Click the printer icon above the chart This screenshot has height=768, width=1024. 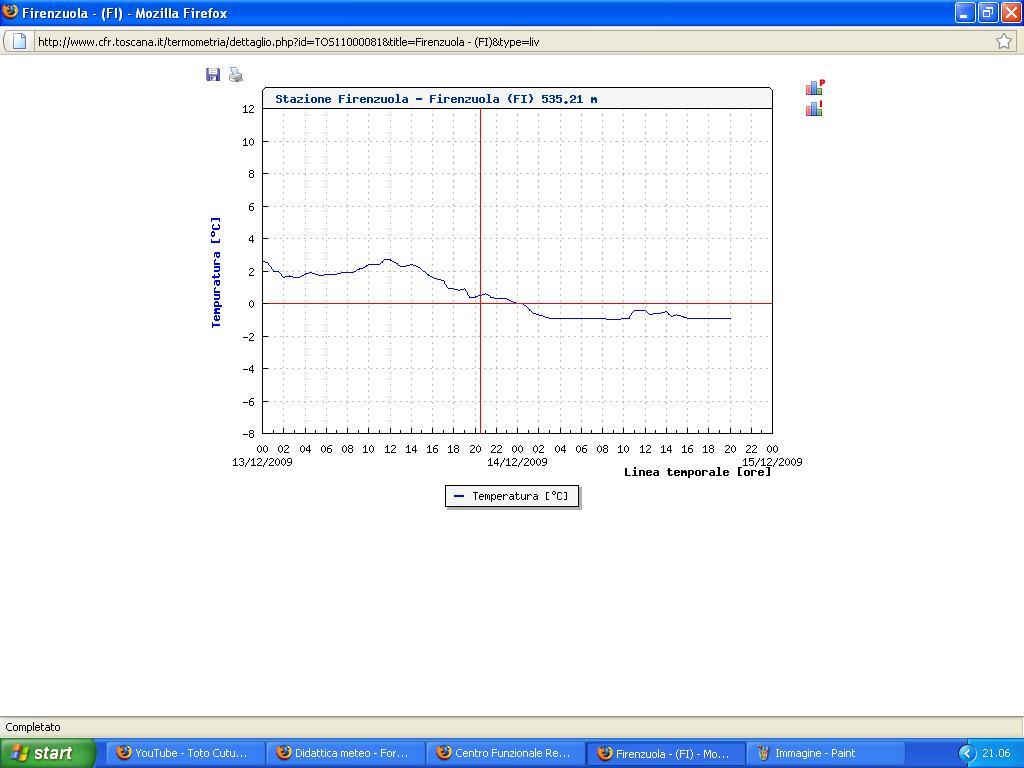(x=236, y=75)
